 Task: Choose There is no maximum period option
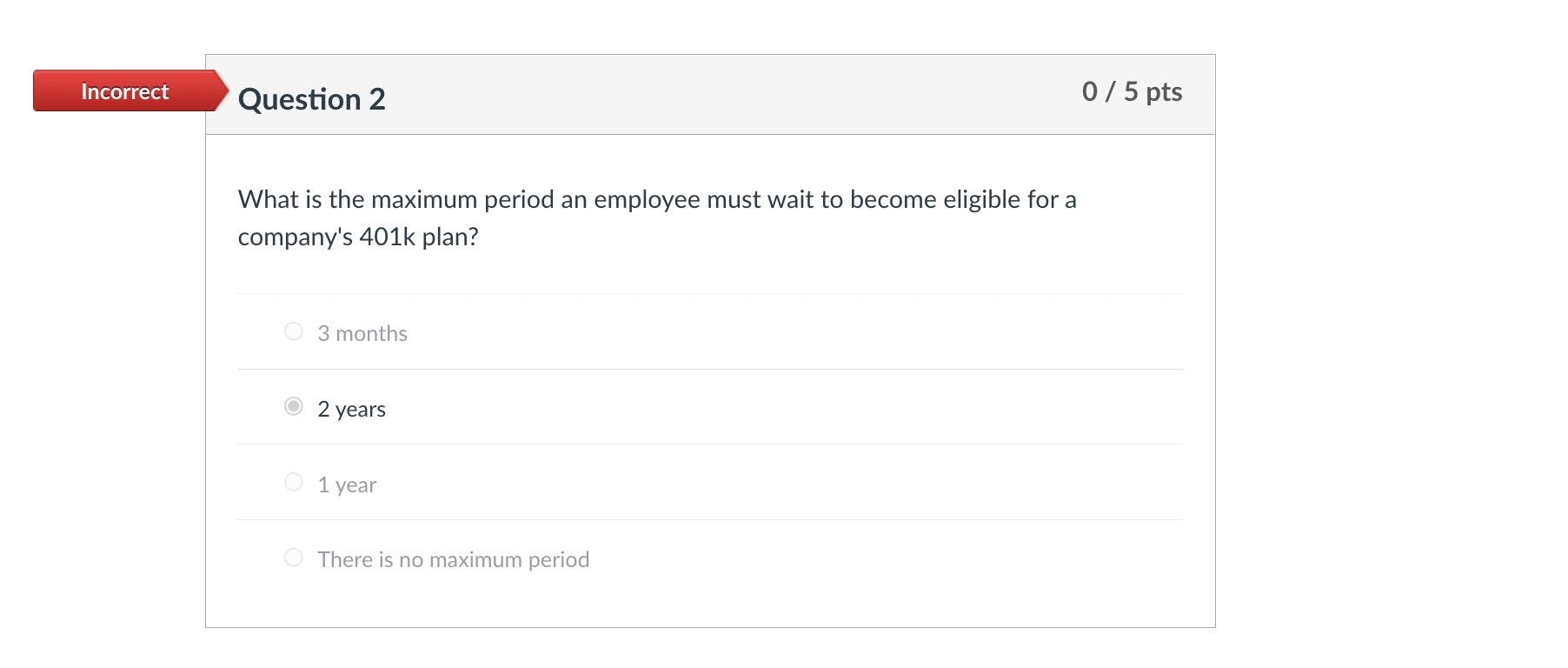(x=293, y=557)
